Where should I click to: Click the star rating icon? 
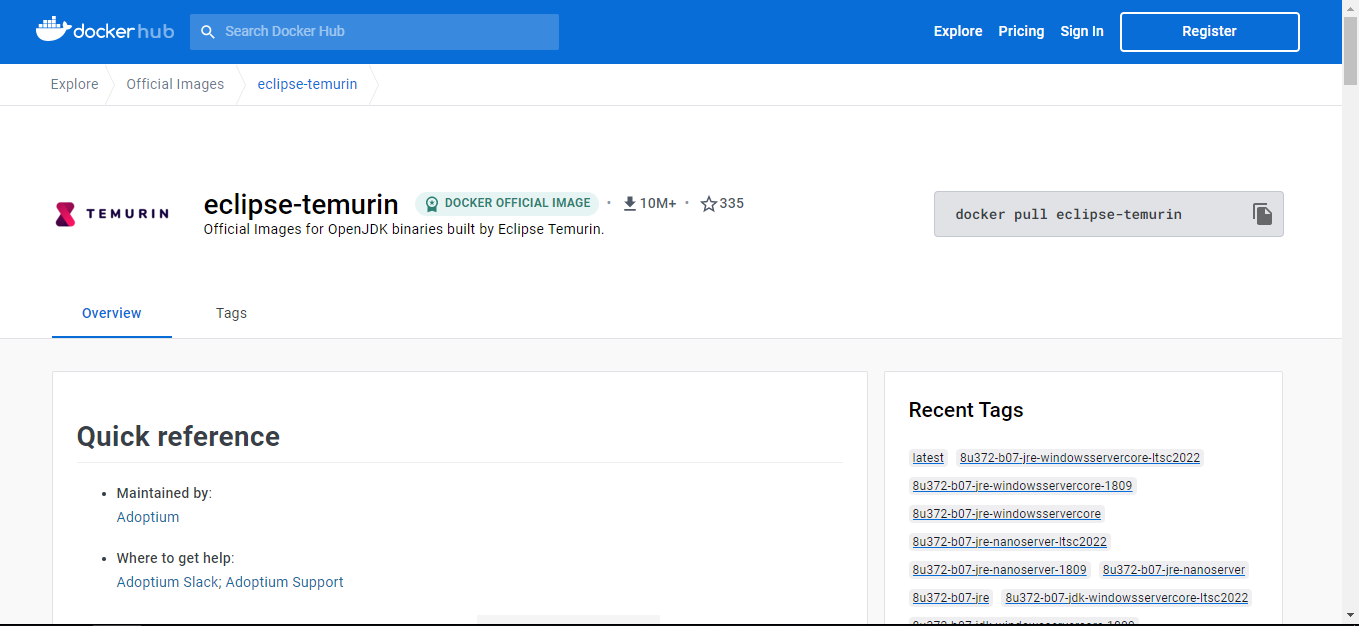(x=709, y=204)
